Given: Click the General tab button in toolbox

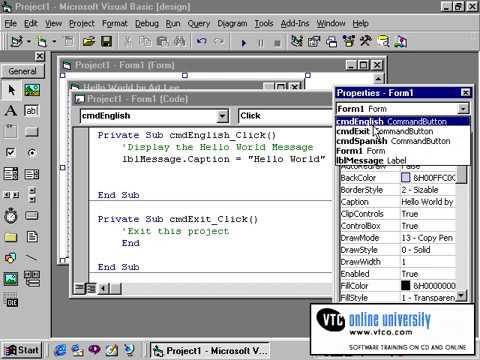Looking at the screenshot, I should coord(23,71).
